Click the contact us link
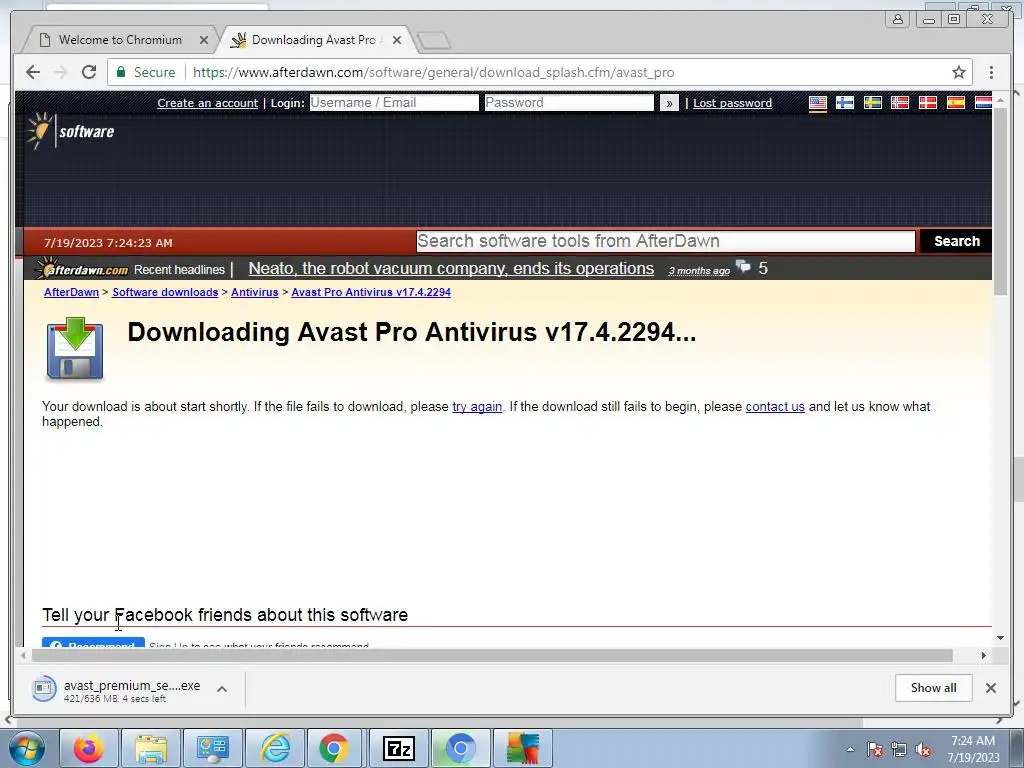The height and width of the screenshot is (768, 1024). click(x=775, y=406)
